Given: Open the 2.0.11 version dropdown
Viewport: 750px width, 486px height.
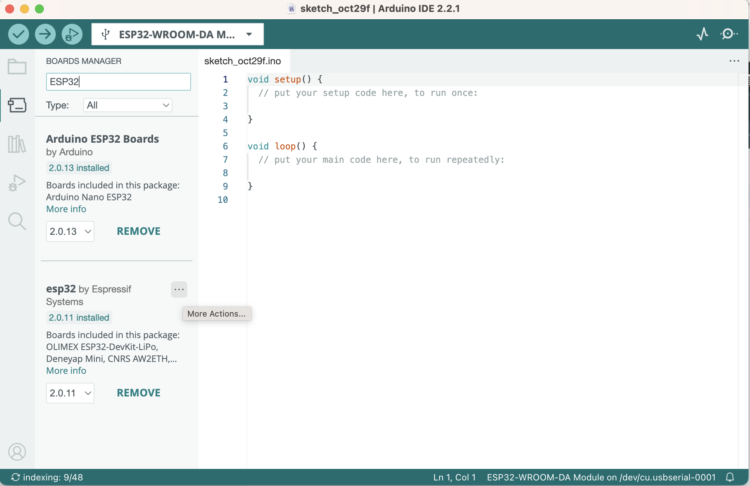Looking at the screenshot, I should point(70,393).
